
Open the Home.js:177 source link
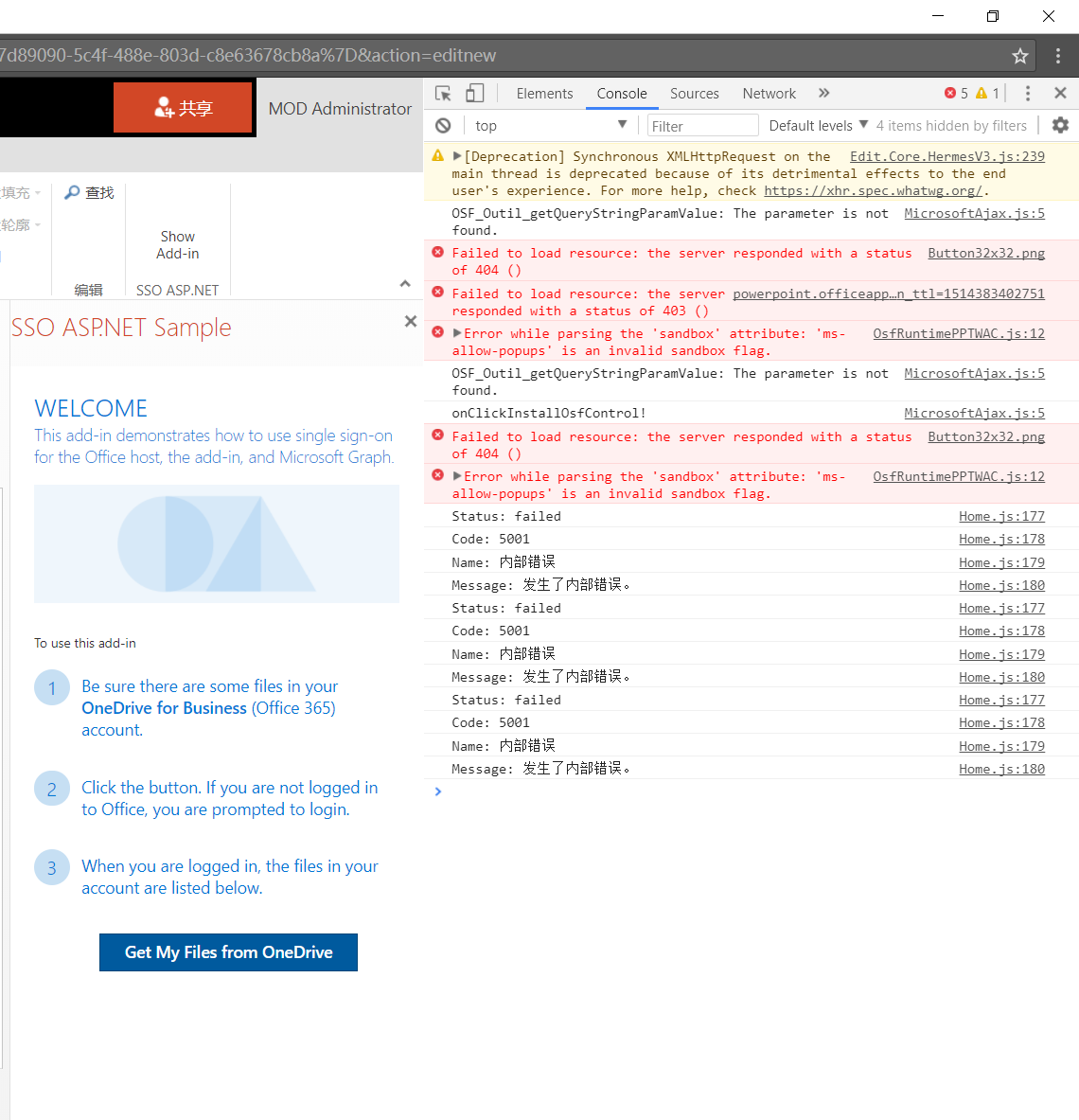(x=1001, y=516)
